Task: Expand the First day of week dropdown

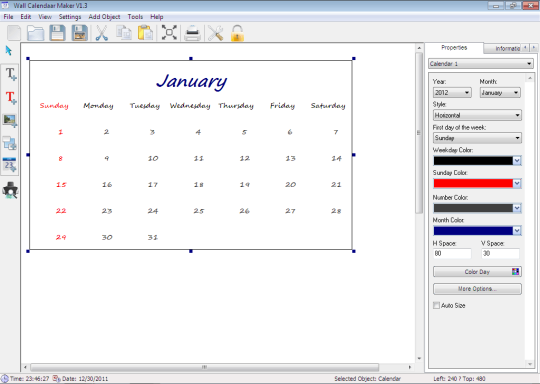Action: coord(477,138)
